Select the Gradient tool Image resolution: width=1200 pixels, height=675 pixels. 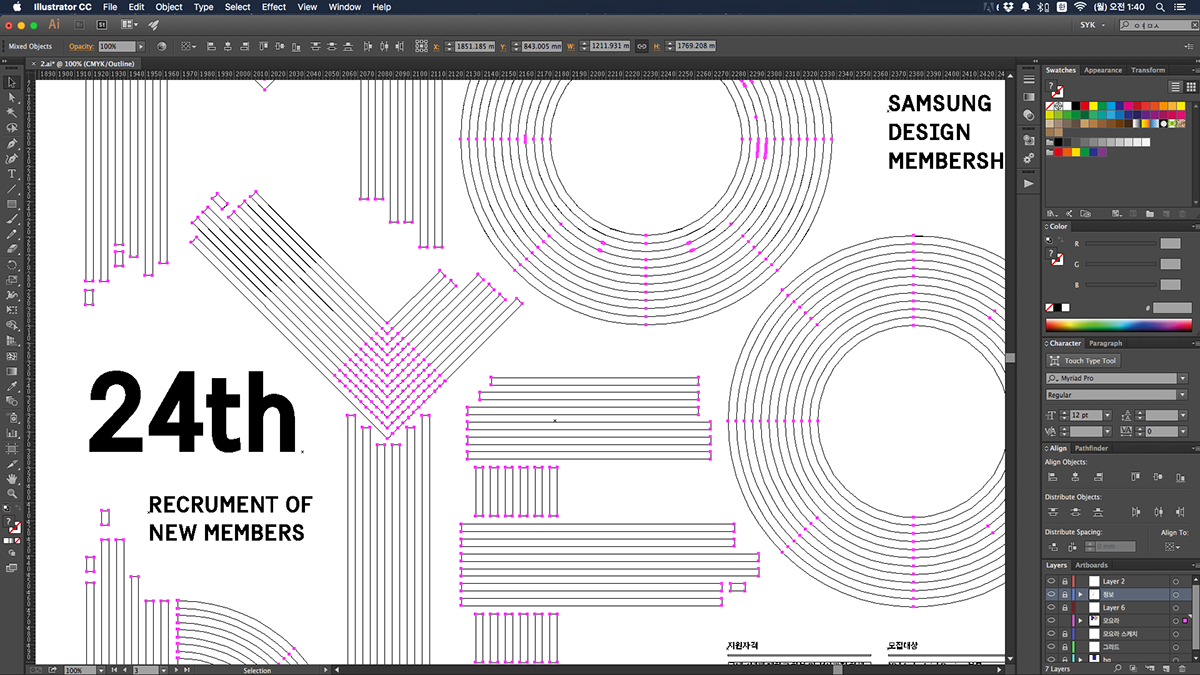pyautogui.click(x=12, y=371)
